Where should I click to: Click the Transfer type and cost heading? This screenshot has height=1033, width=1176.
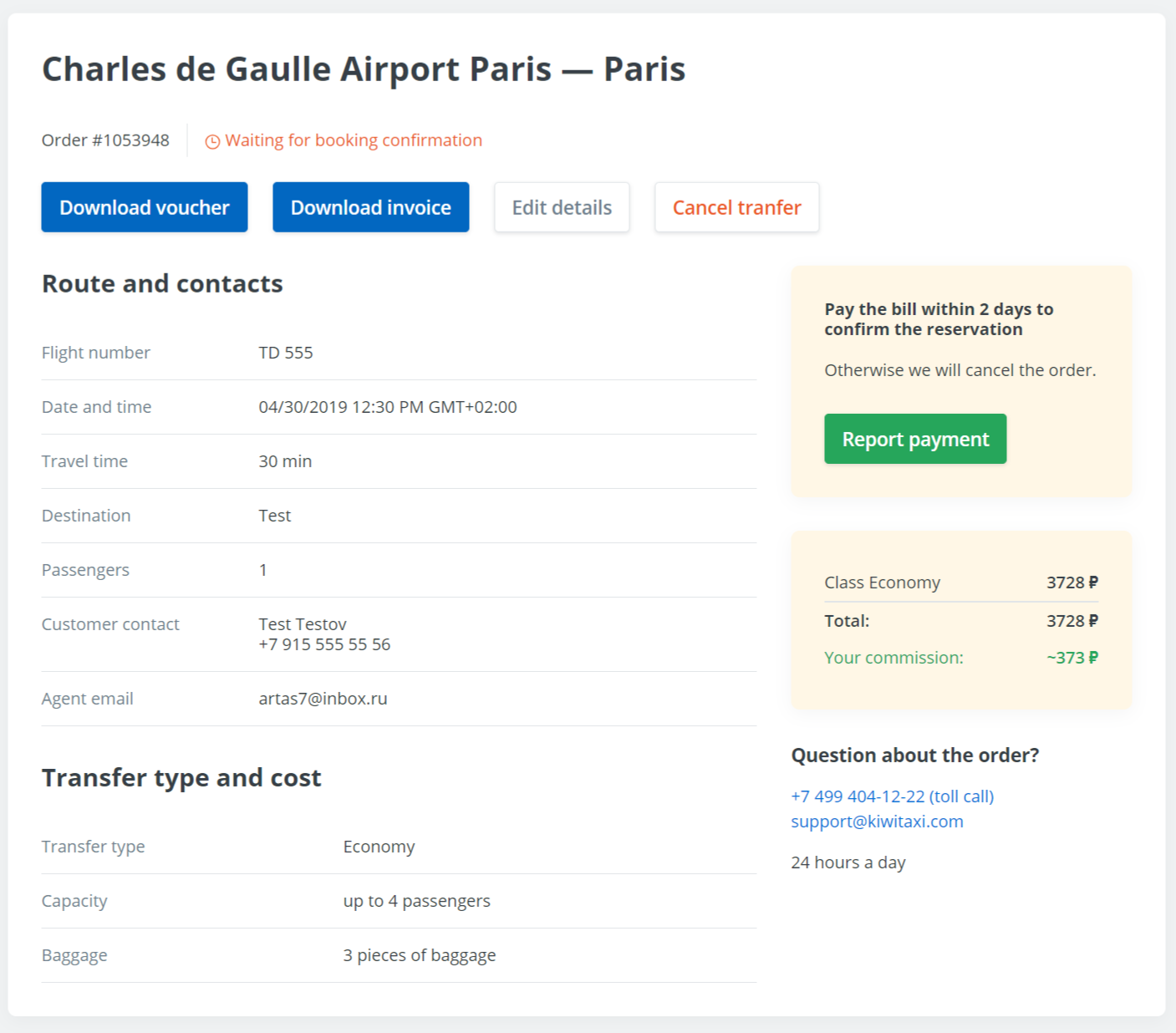click(x=181, y=778)
